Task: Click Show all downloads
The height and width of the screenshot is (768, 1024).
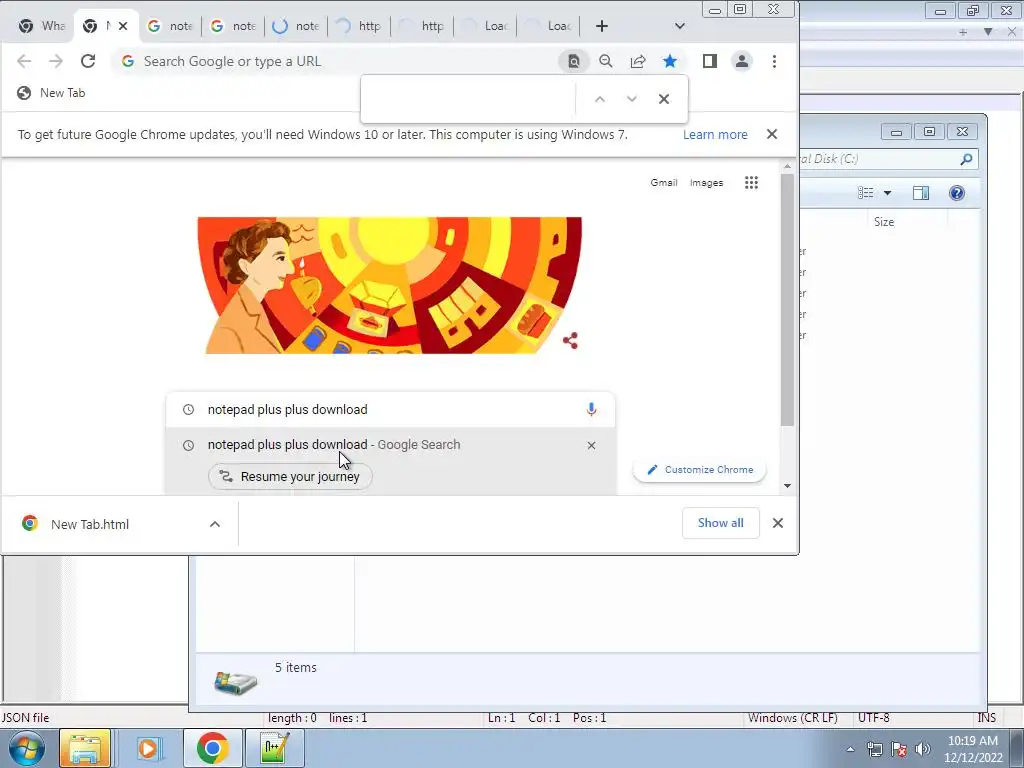Action: 720,523
